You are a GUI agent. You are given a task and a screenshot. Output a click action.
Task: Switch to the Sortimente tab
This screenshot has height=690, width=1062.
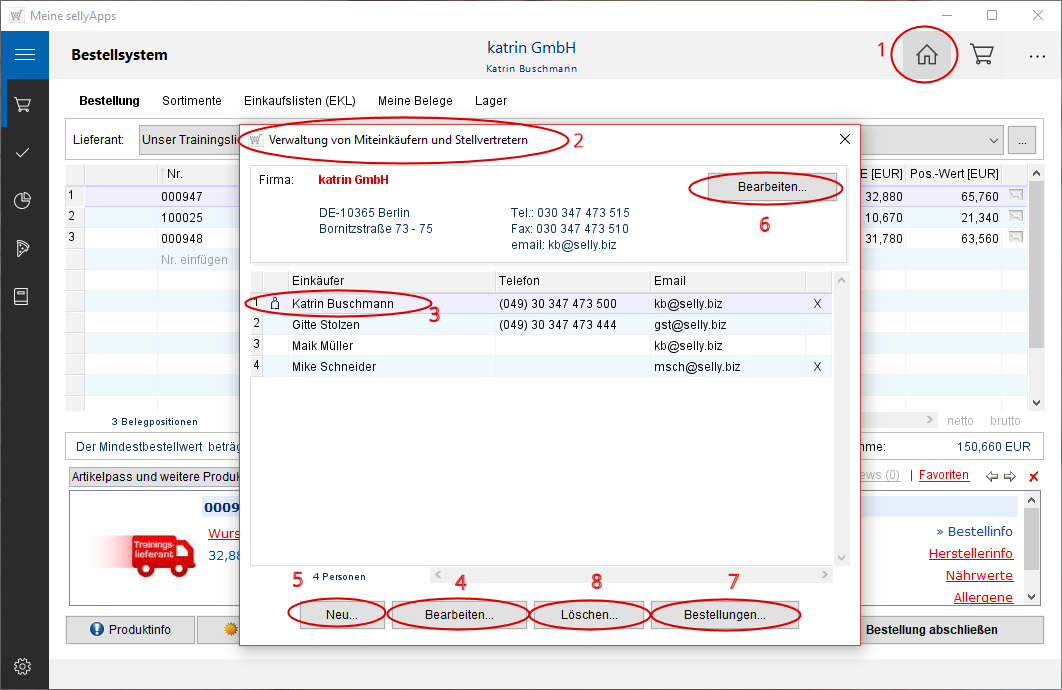click(192, 101)
